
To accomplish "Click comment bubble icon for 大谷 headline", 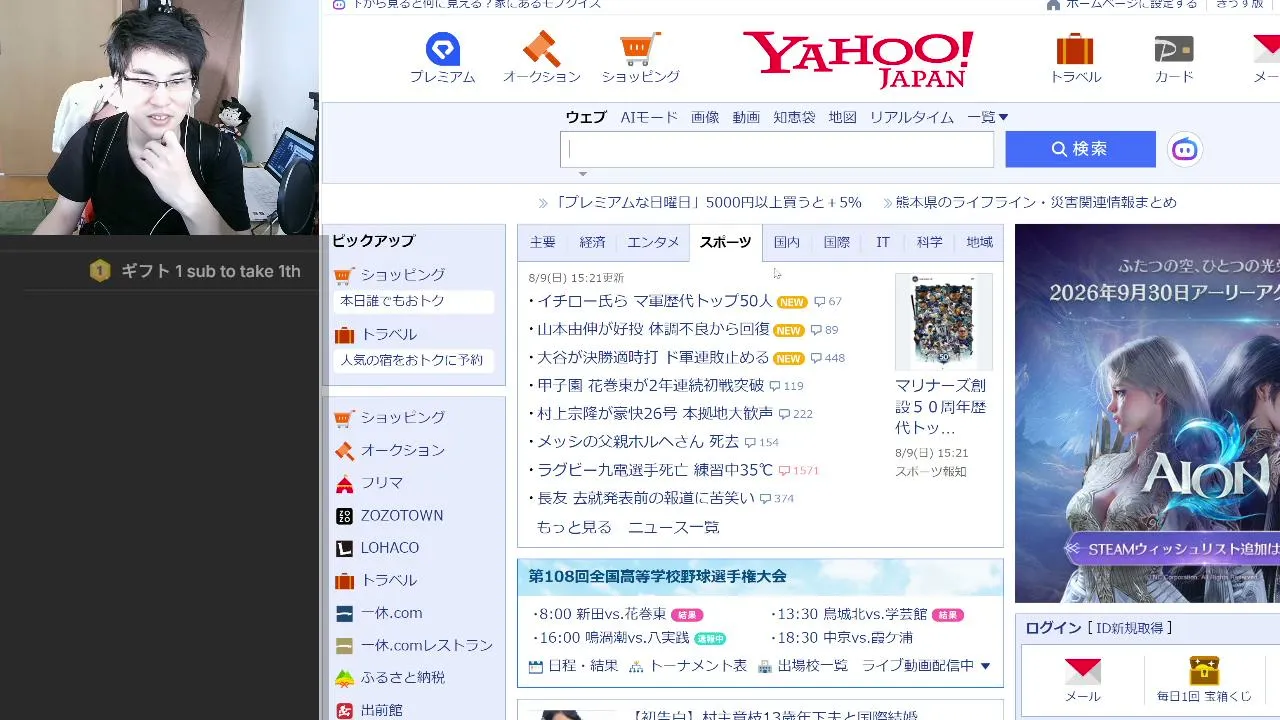I will tap(817, 358).
